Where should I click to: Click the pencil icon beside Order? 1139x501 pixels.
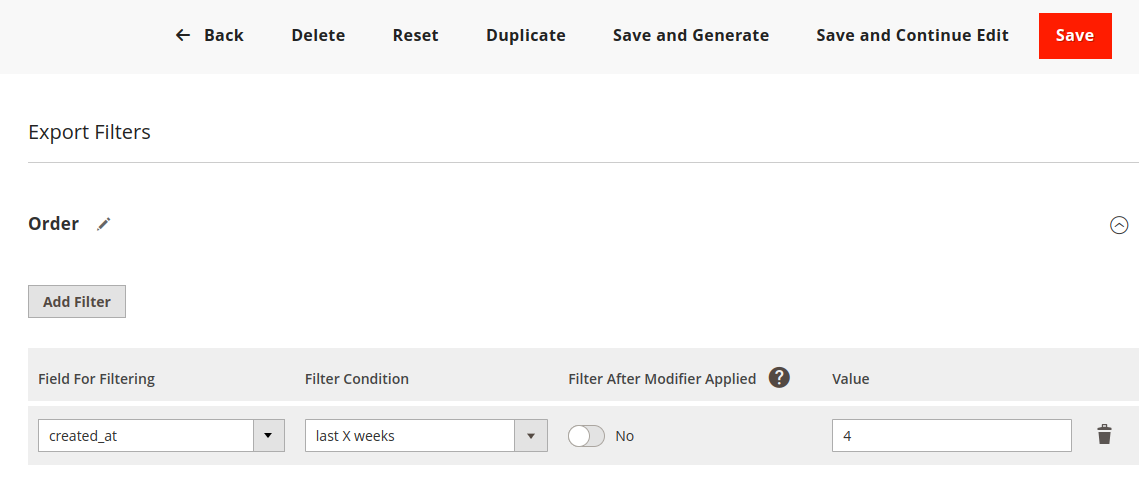tap(104, 224)
